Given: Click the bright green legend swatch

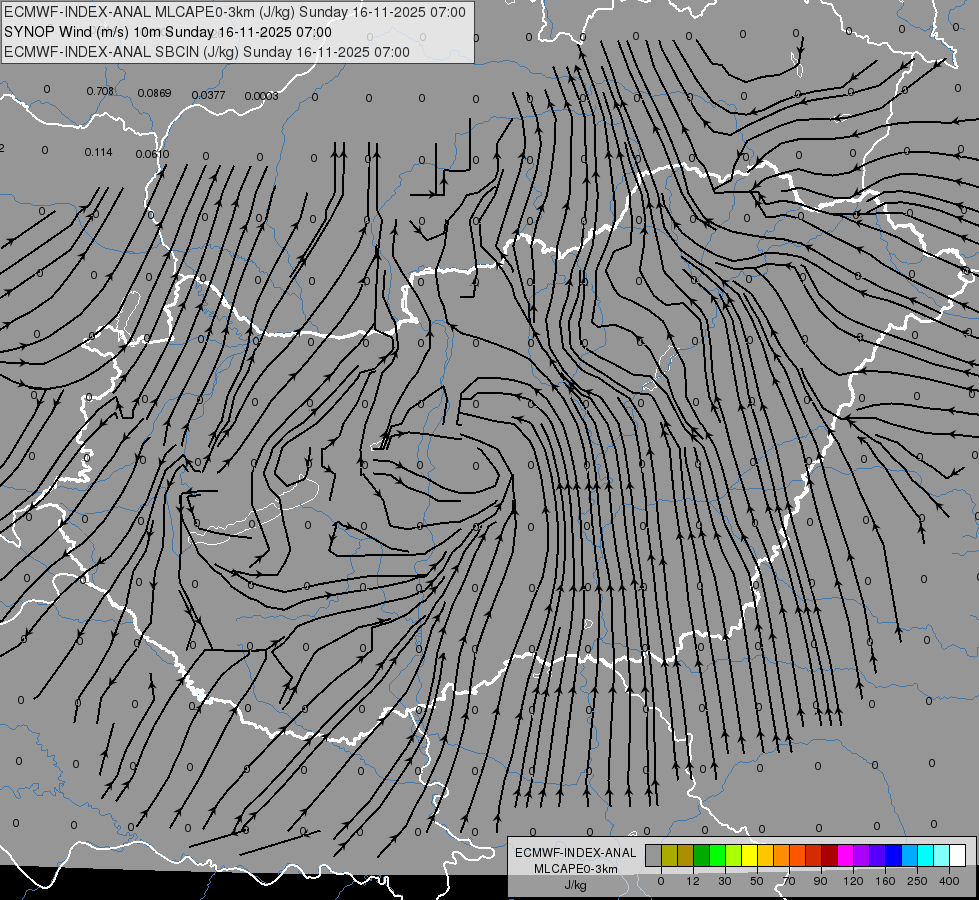Looking at the screenshot, I should (718, 855).
